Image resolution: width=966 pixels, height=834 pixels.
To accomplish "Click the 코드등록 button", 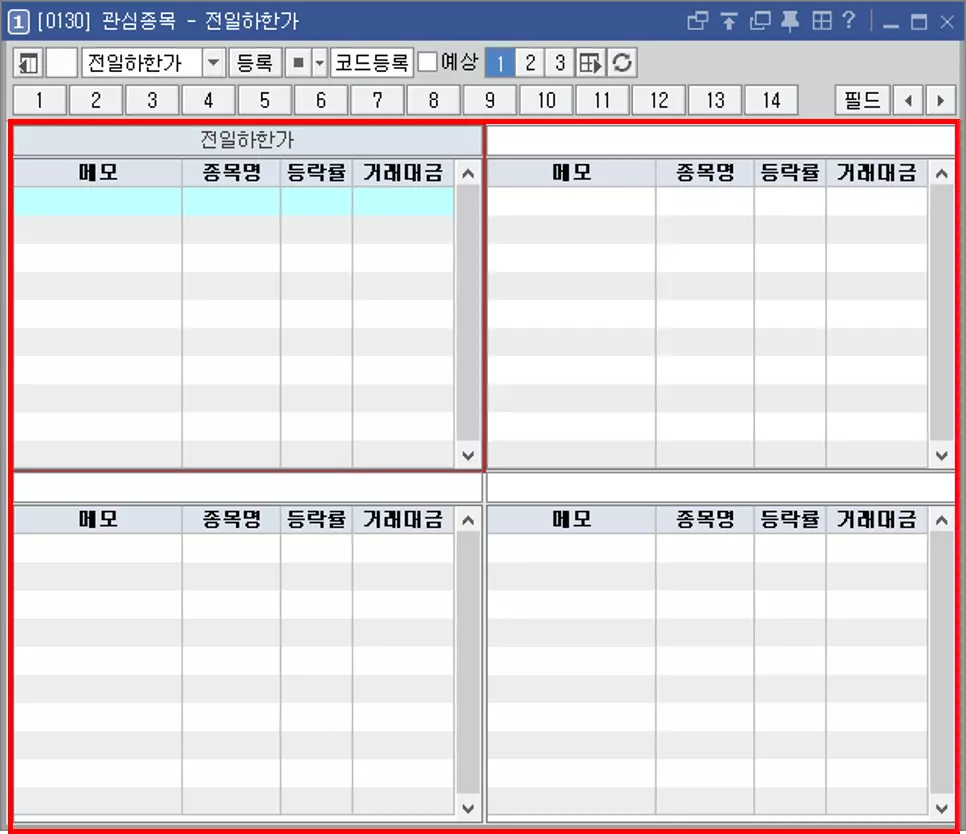I will point(371,63).
